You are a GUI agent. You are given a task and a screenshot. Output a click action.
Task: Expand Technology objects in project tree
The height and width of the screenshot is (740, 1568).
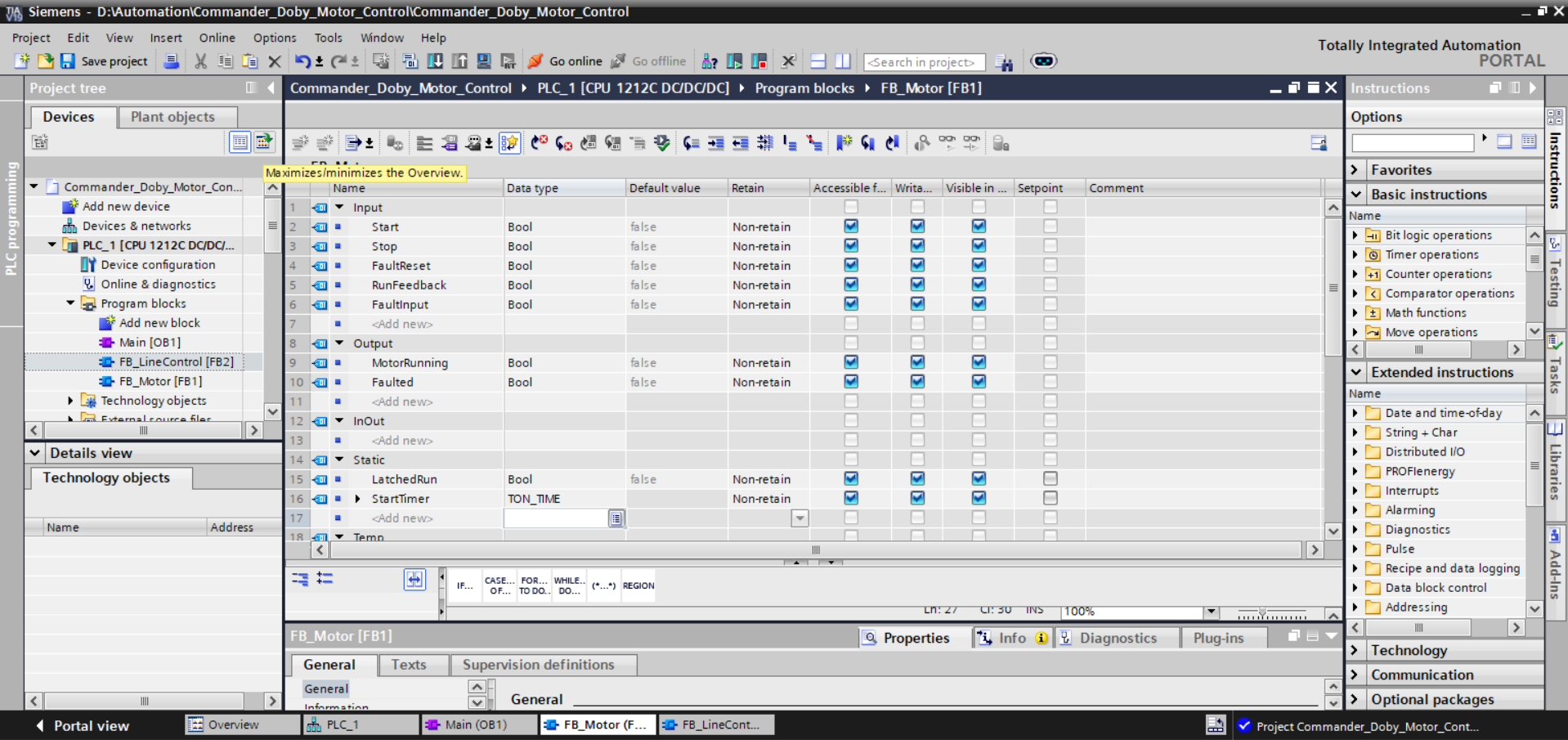pos(70,401)
